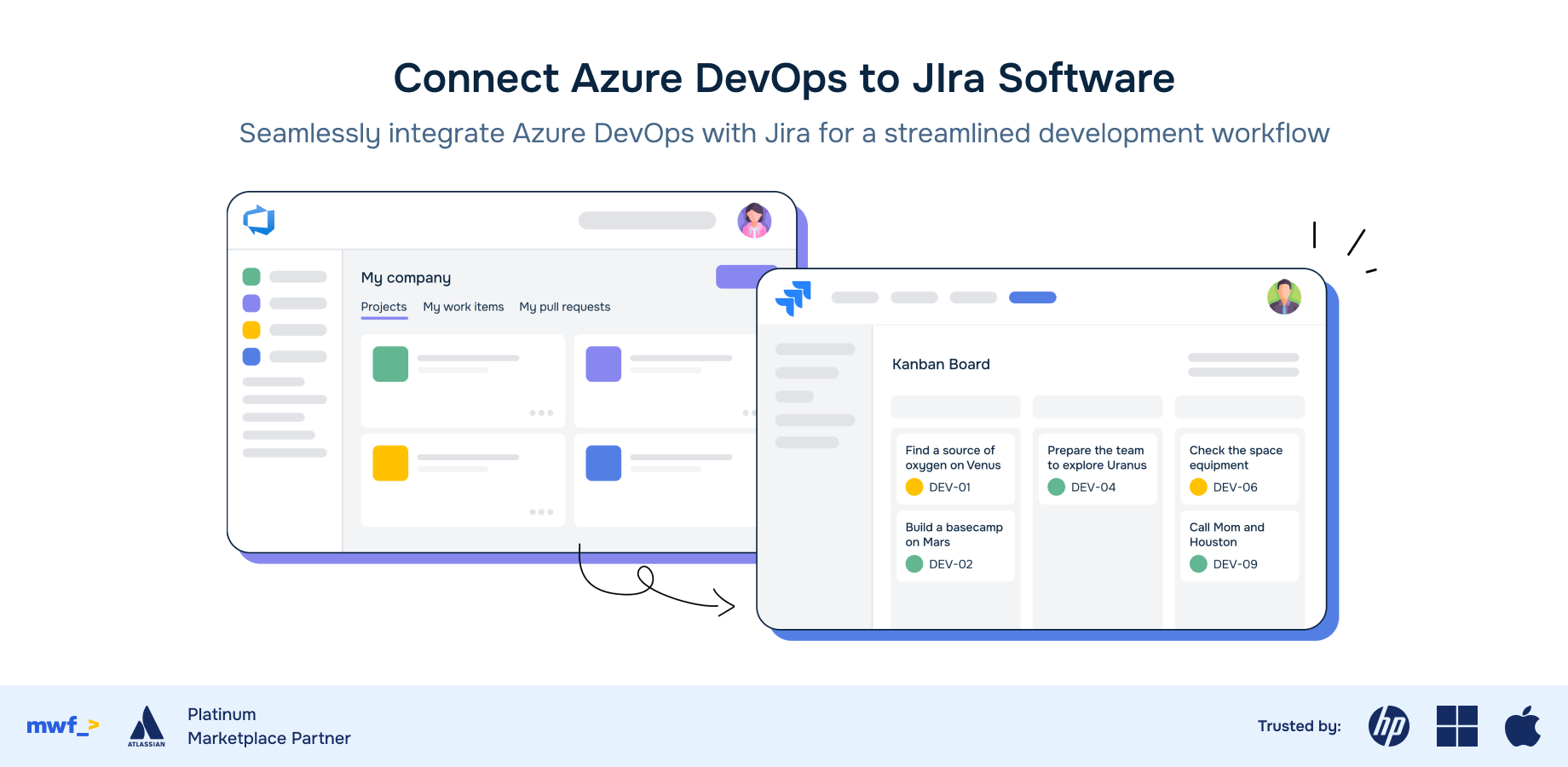Click the Call Mom and Houston card
Viewport: 1568px width, 767px height.
point(1238,543)
